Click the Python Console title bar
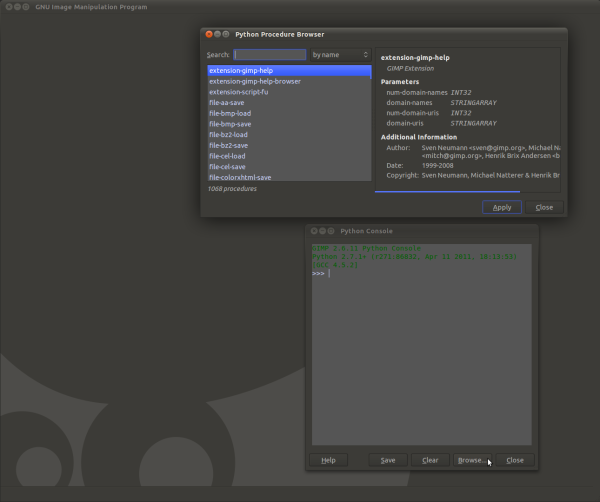The image size is (600, 502). 422,231
